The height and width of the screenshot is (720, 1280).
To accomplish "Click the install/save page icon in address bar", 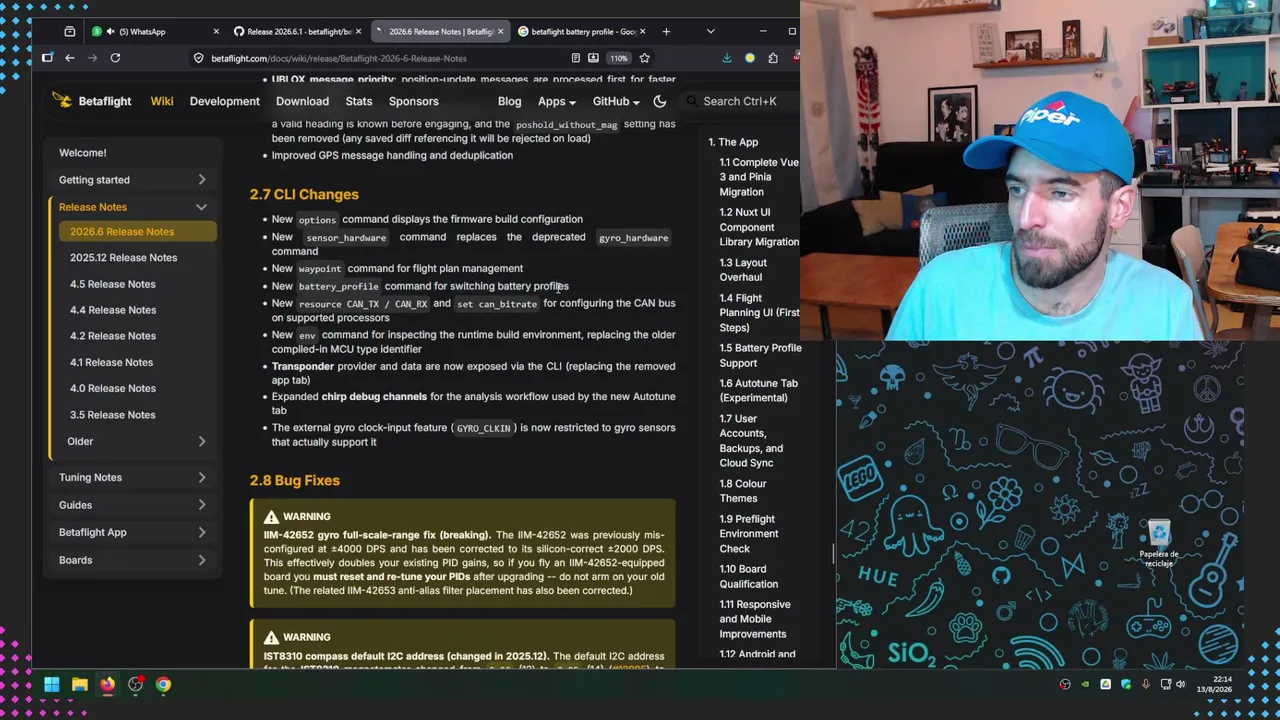I will pyautogui.click(x=593, y=58).
